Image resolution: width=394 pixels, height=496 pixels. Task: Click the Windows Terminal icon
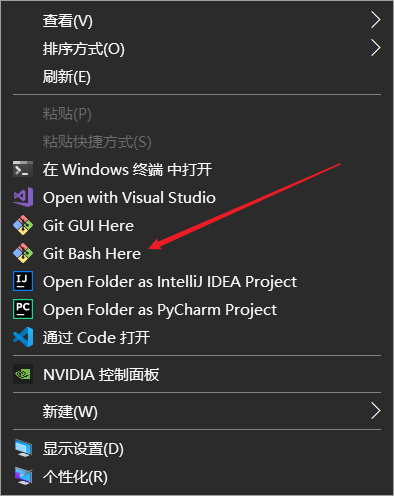pos(23,169)
